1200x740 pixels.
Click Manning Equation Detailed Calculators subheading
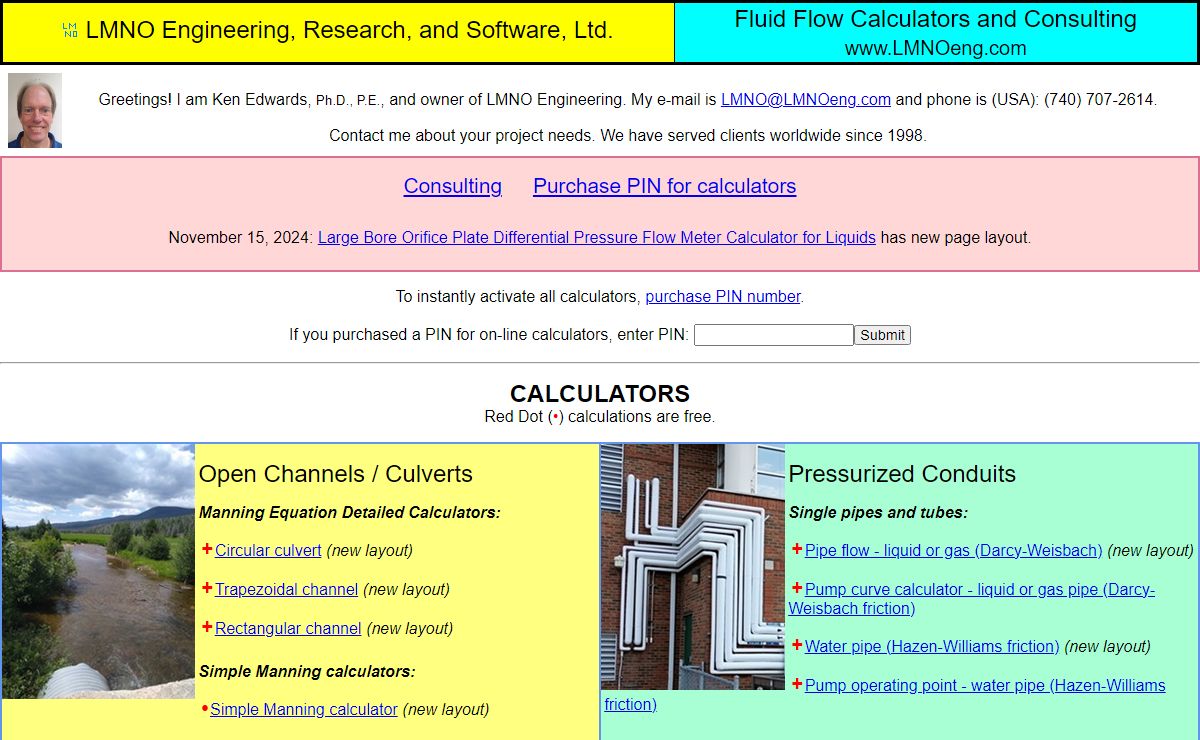coord(349,512)
